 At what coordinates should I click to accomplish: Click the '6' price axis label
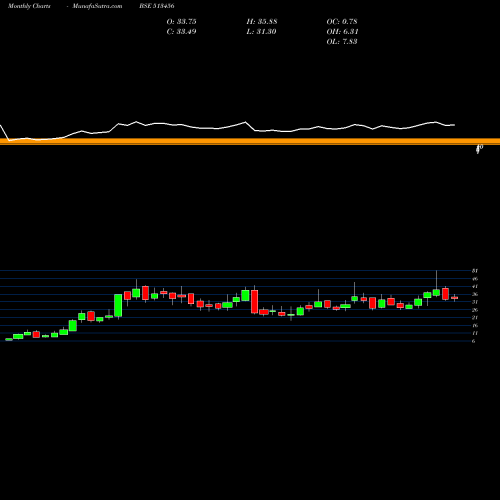(x=473, y=341)
